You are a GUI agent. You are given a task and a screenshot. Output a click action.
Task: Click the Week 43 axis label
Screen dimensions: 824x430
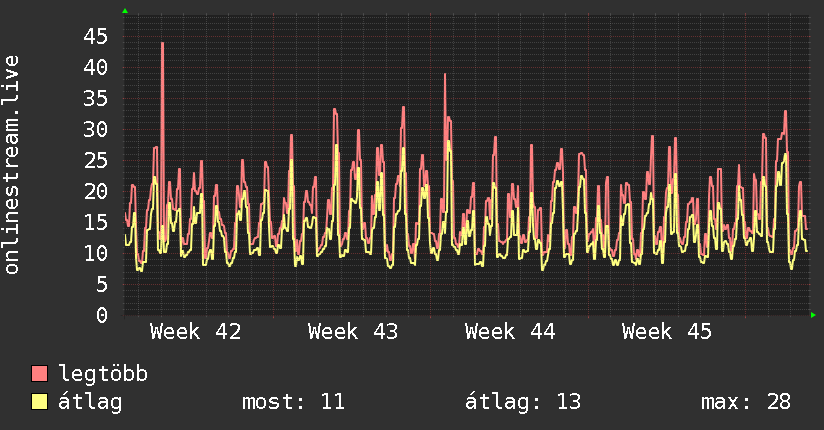(x=353, y=332)
